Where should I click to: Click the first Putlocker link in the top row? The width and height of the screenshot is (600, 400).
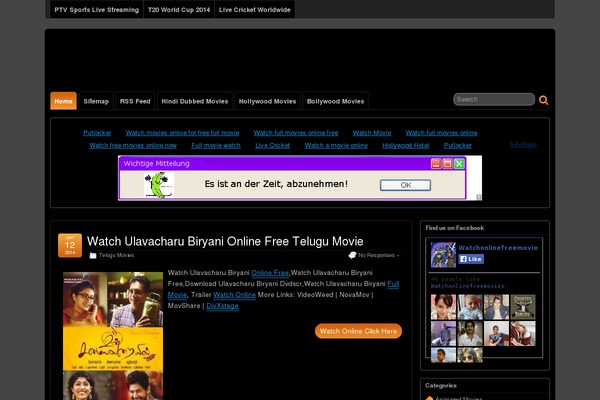click(x=97, y=133)
